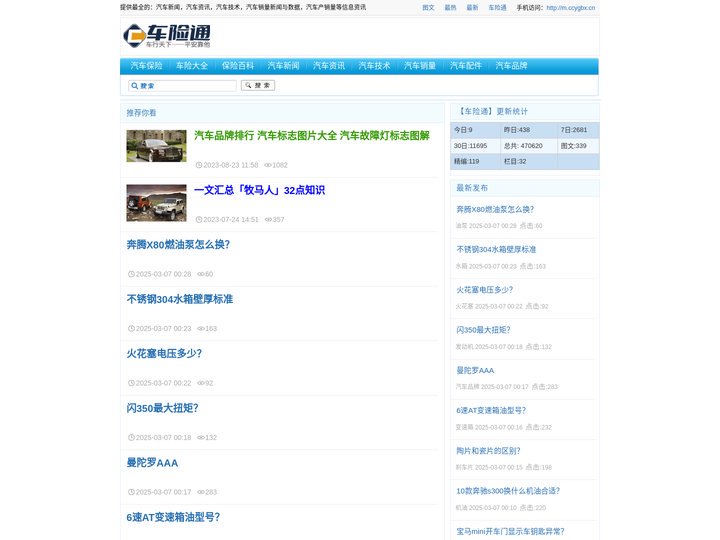Click 30日:11695 statistics cell
720x540 pixels.
coord(475,146)
